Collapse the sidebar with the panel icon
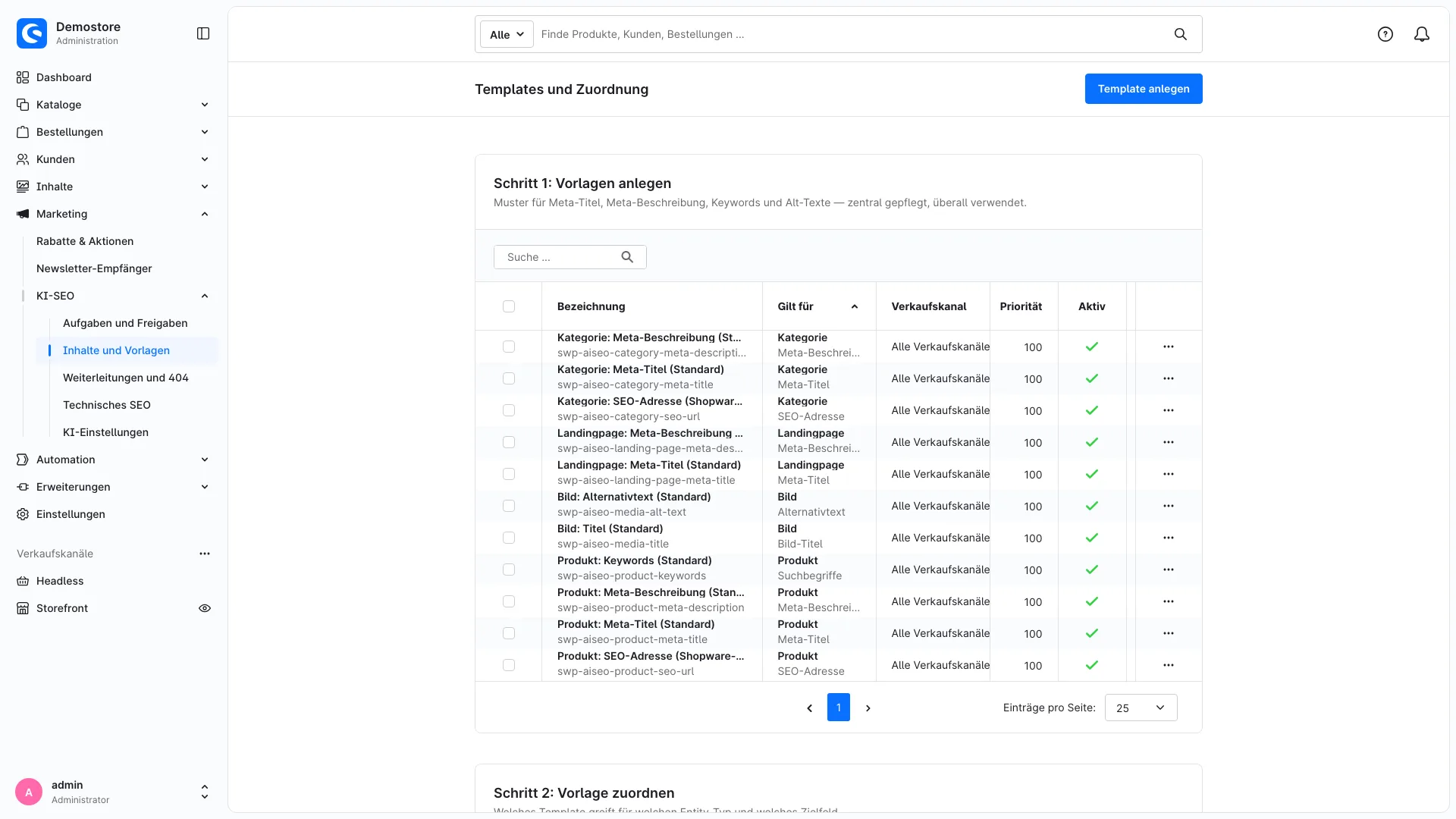 [x=203, y=33]
